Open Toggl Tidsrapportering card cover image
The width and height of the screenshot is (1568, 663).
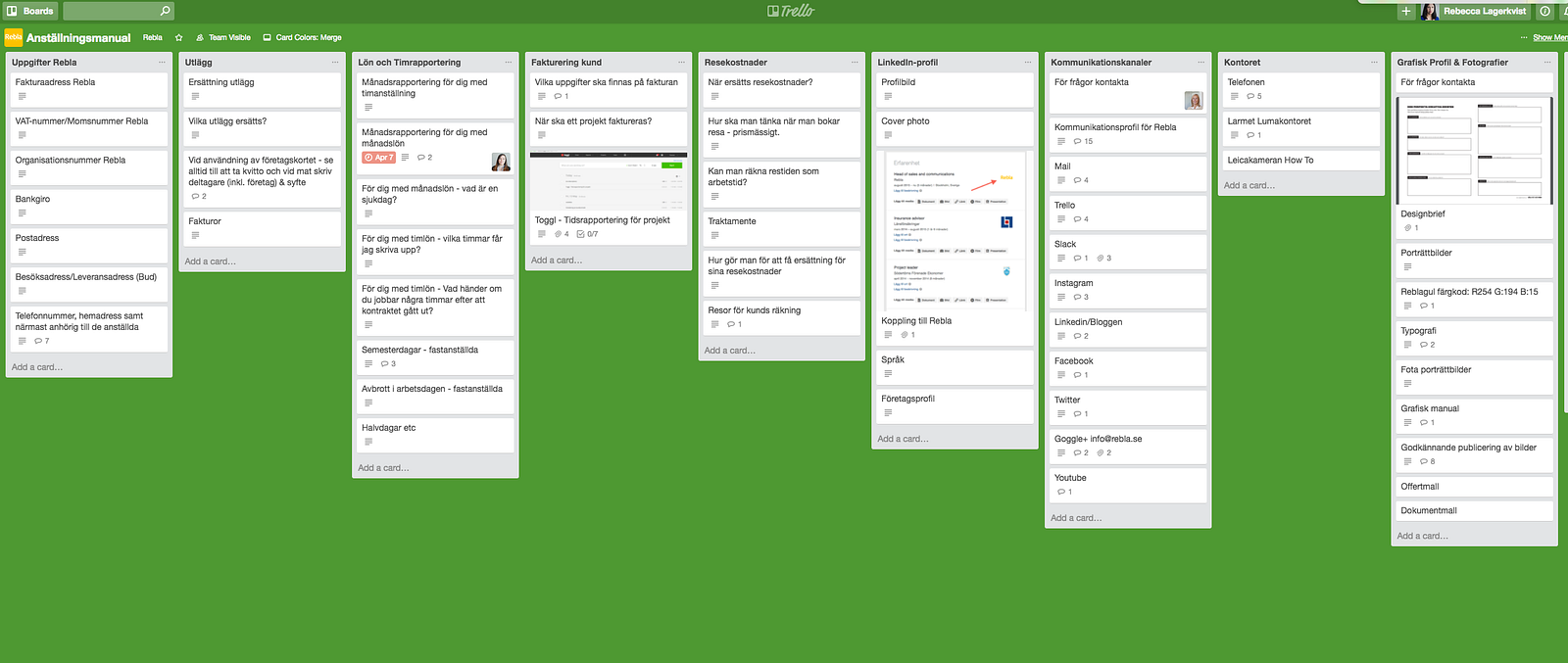[609, 180]
